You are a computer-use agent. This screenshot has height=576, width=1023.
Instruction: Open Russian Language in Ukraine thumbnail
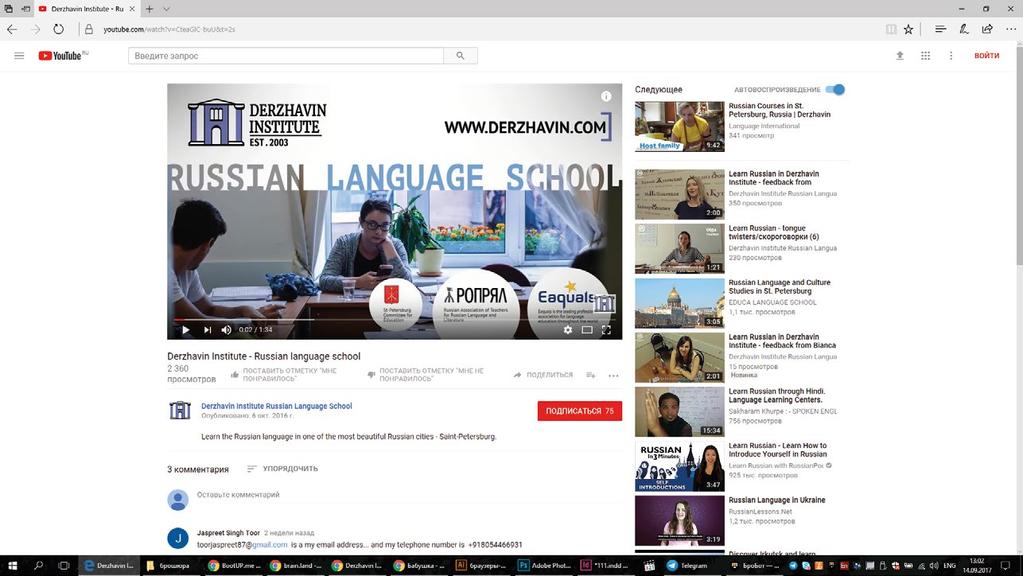[679, 521]
